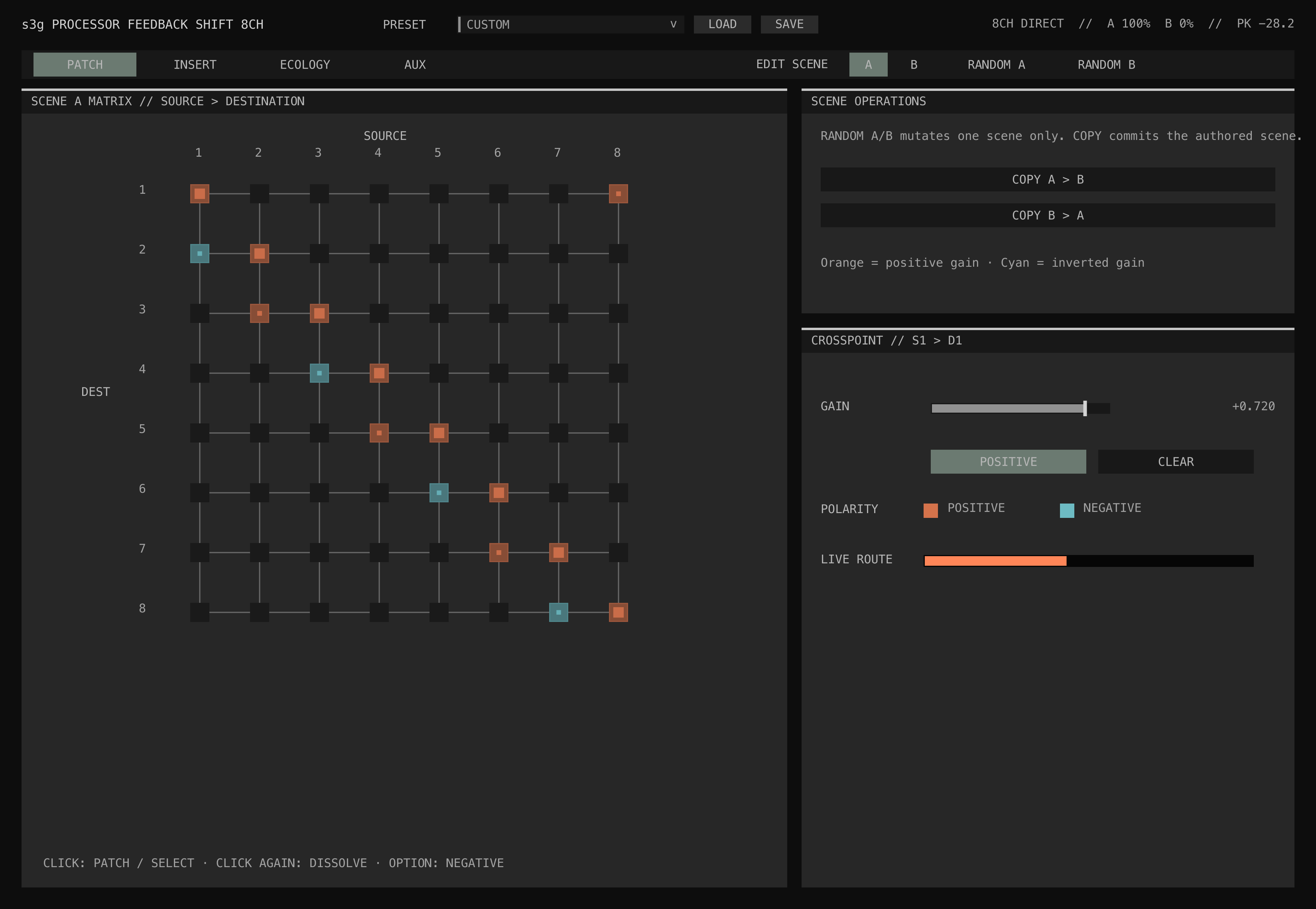Click COPY A > B button
The width and height of the screenshot is (1316, 909).
click(1048, 179)
